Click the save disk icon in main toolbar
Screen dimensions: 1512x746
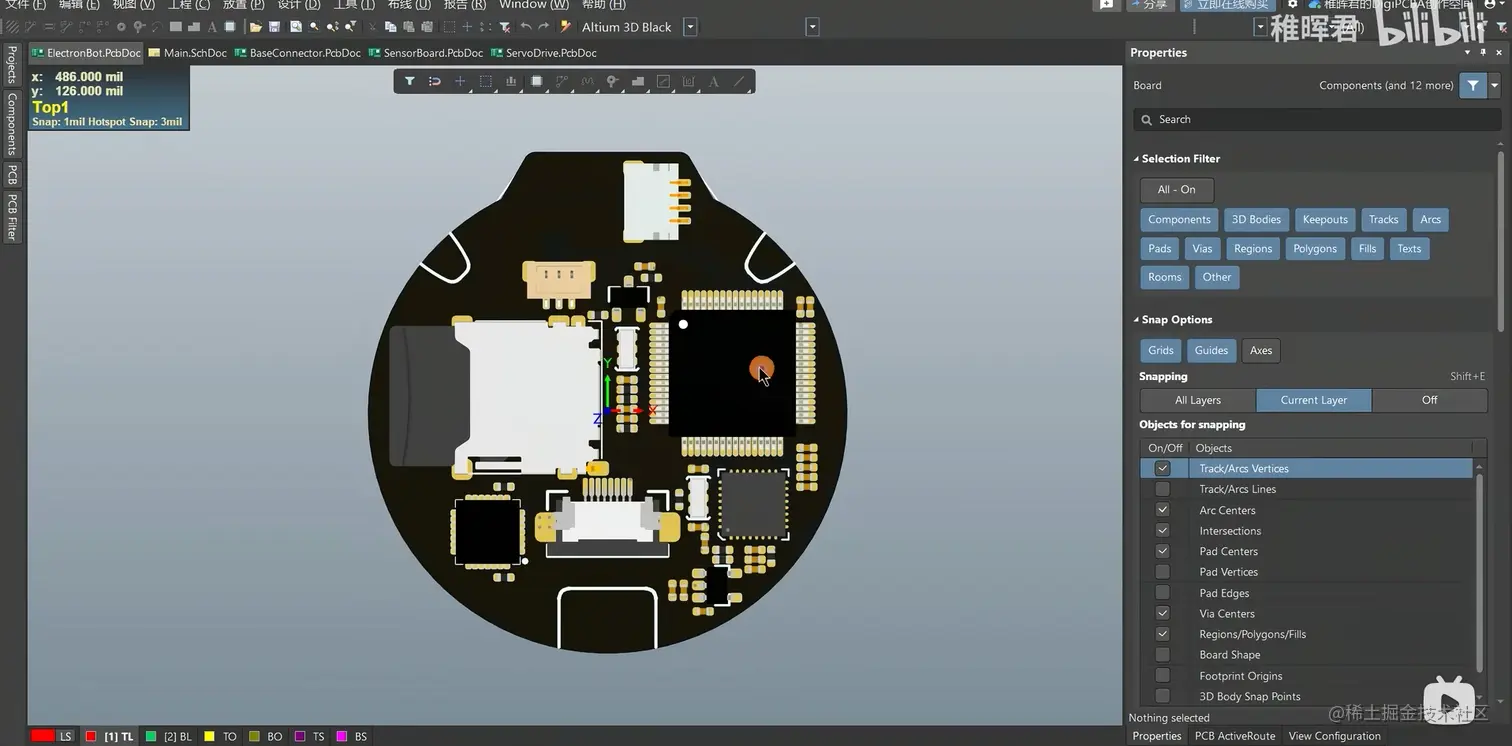tap(276, 27)
